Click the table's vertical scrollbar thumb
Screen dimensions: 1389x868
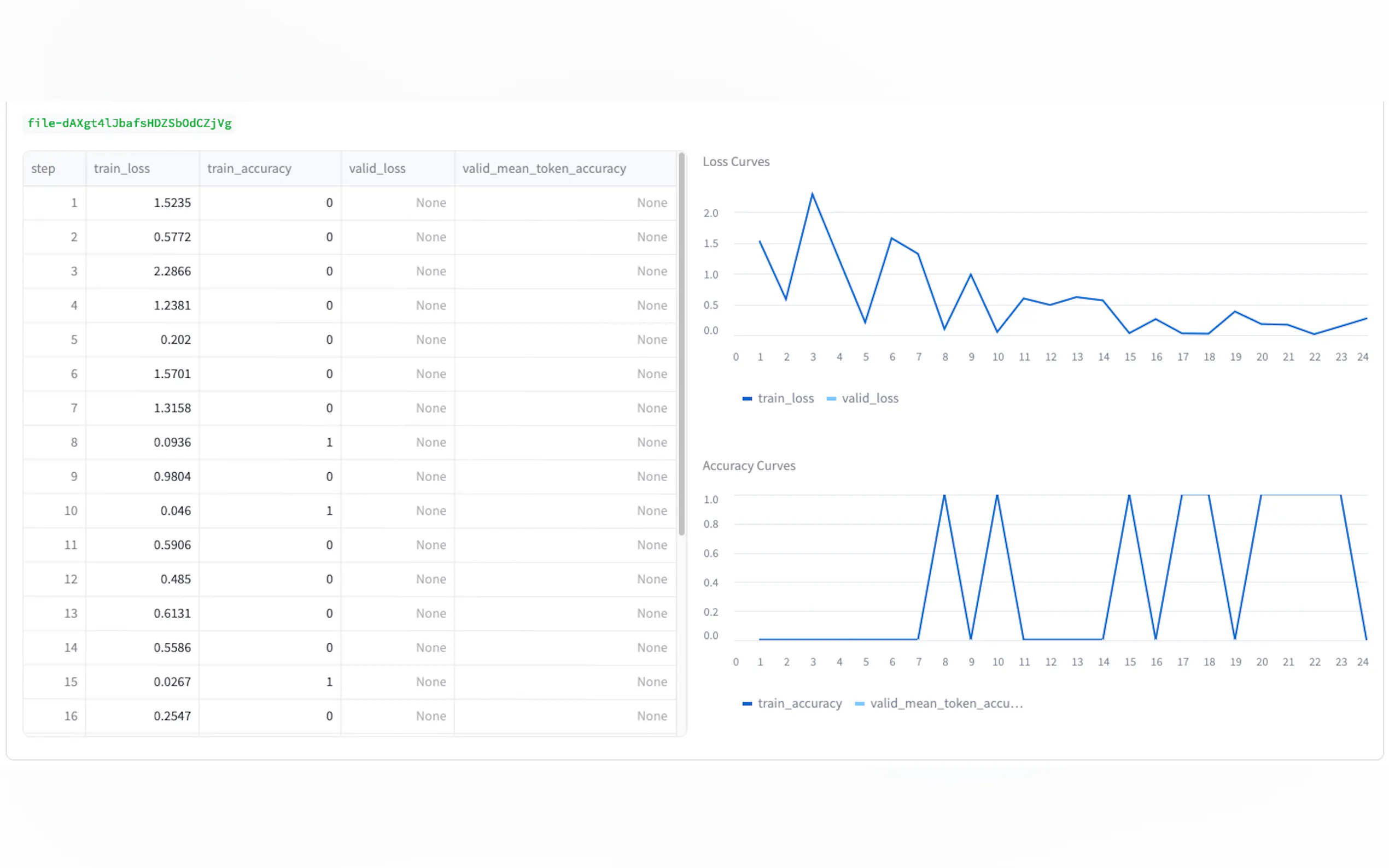click(681, 344)
